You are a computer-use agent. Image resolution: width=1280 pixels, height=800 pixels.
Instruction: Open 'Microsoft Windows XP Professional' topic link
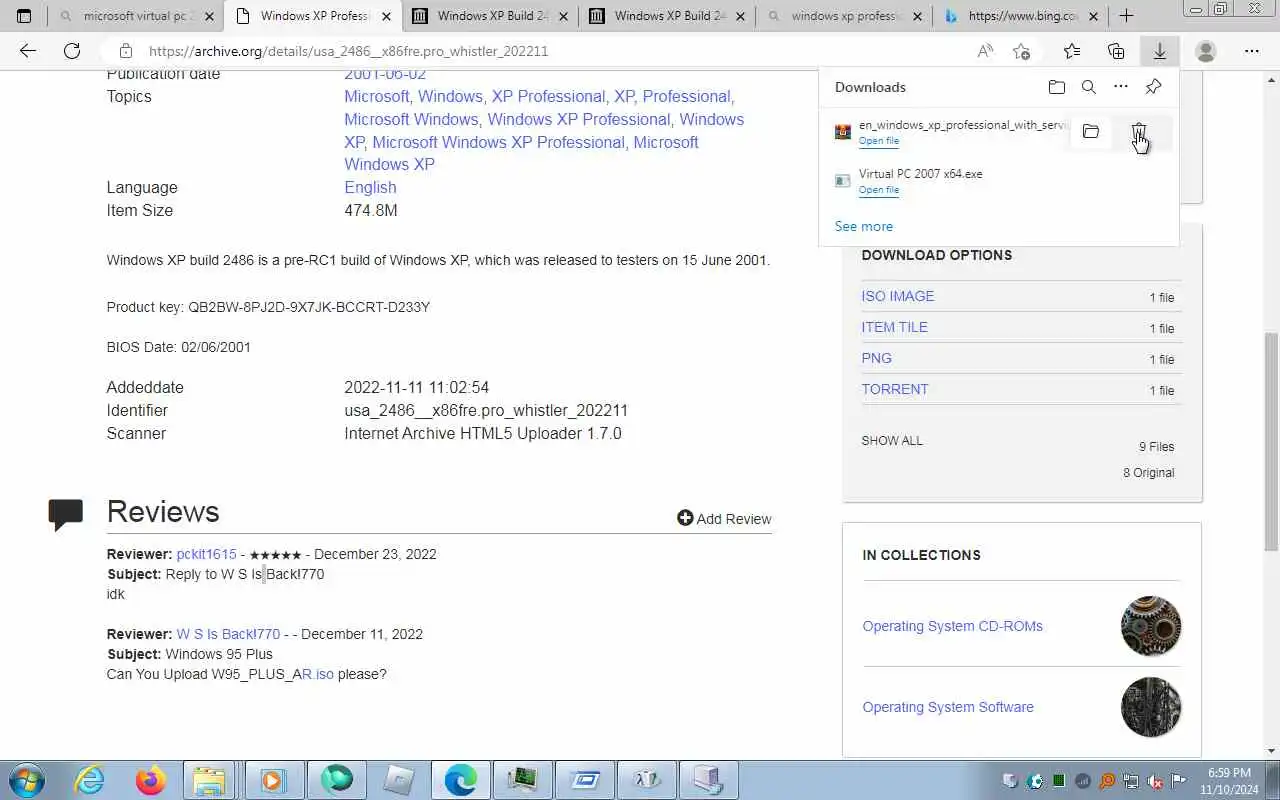pos(499,142)
